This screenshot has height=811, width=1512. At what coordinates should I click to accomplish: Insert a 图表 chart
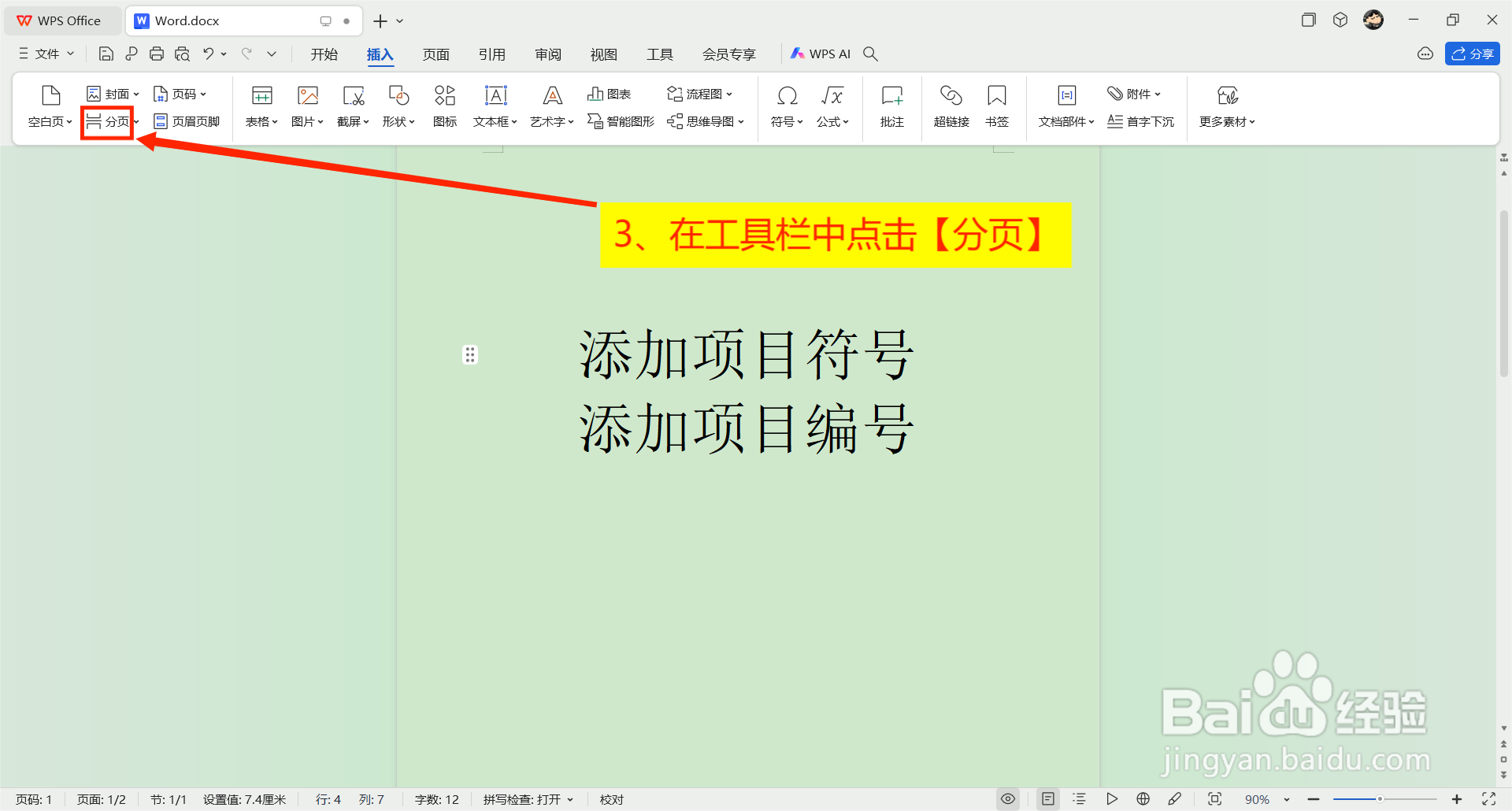point(609,94)
